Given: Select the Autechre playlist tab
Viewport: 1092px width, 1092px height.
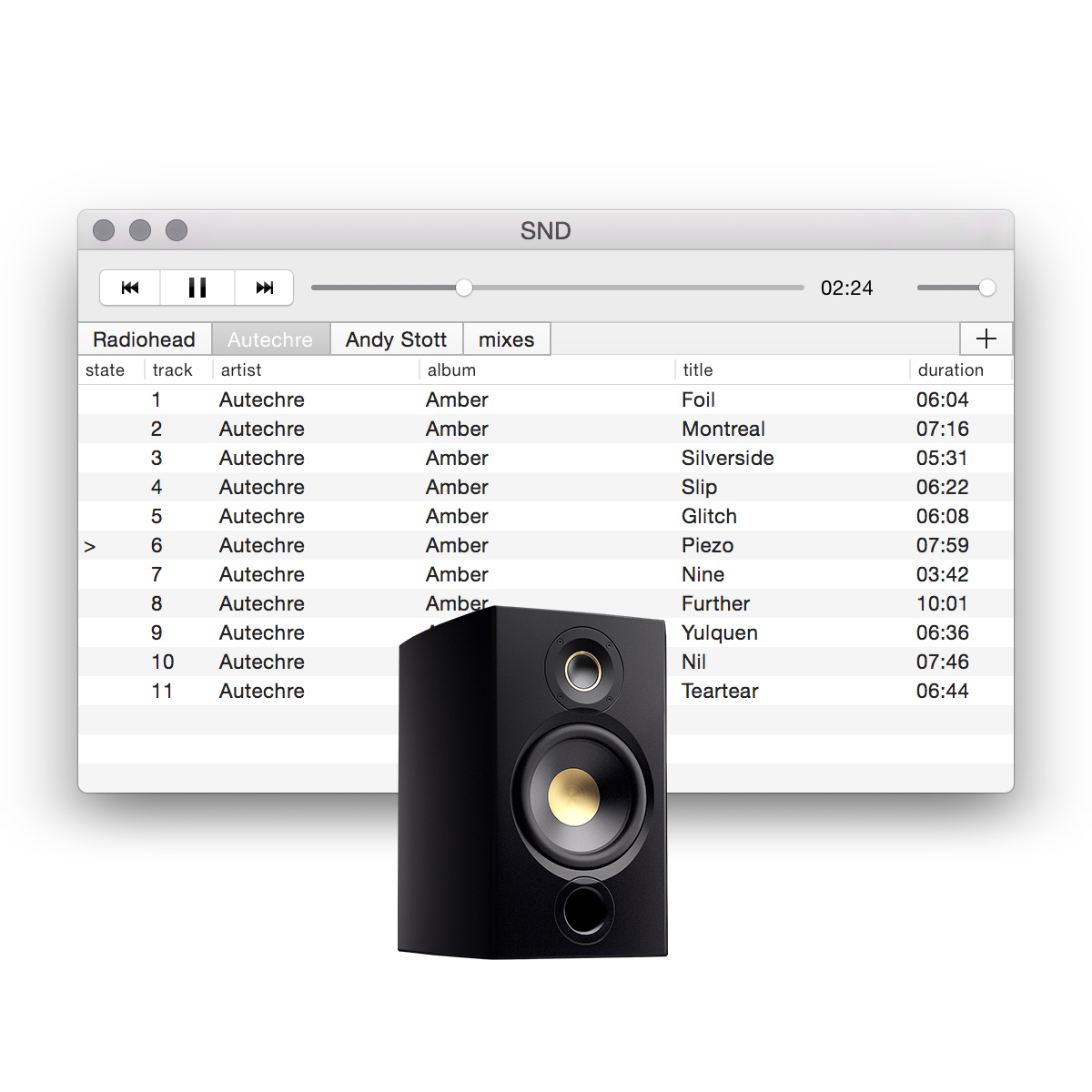Looking at the screenshot, I should [x=270, y=339].
